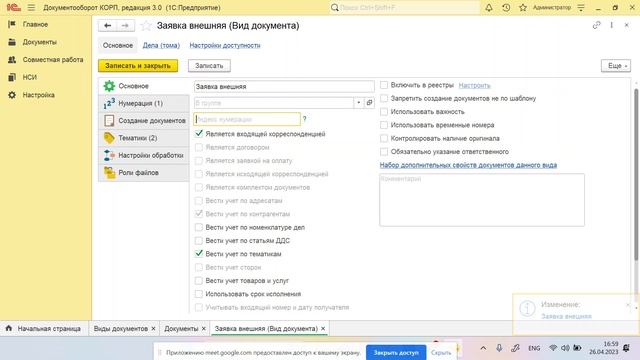Click the Роли файлов folders icon

109,173
